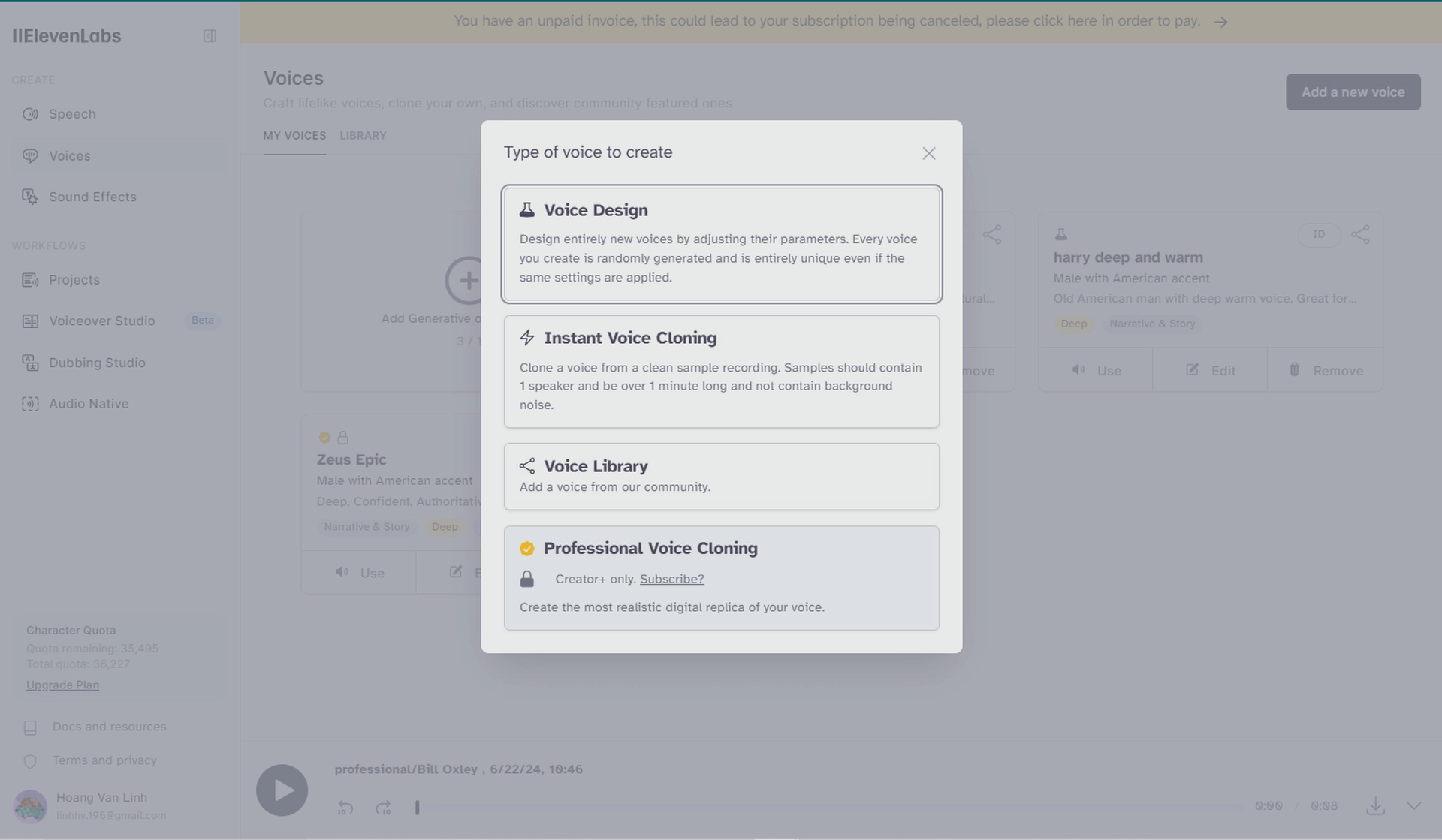
Task: Click the Projects icon in the sidebar
Action: pyautogui.click(x=30, y=280)
